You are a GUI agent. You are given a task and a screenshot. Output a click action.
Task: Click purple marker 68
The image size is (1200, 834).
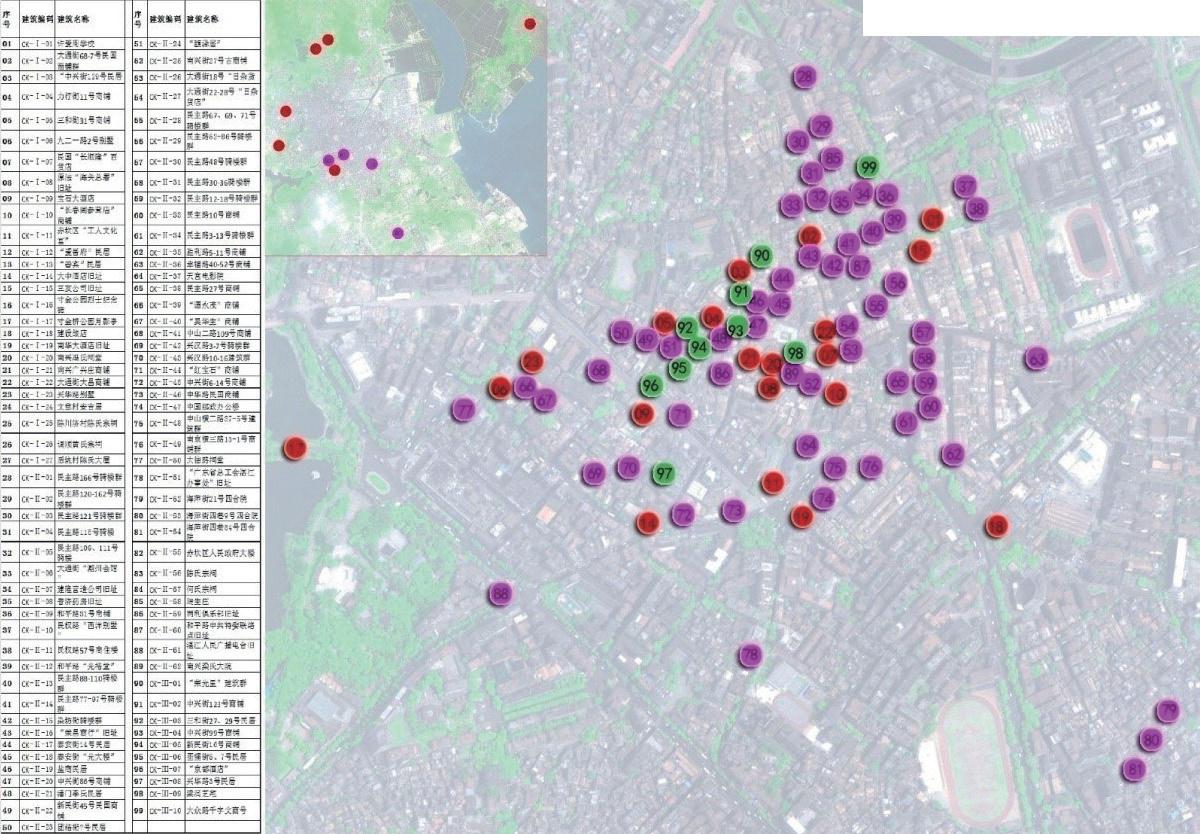point(598,371)
